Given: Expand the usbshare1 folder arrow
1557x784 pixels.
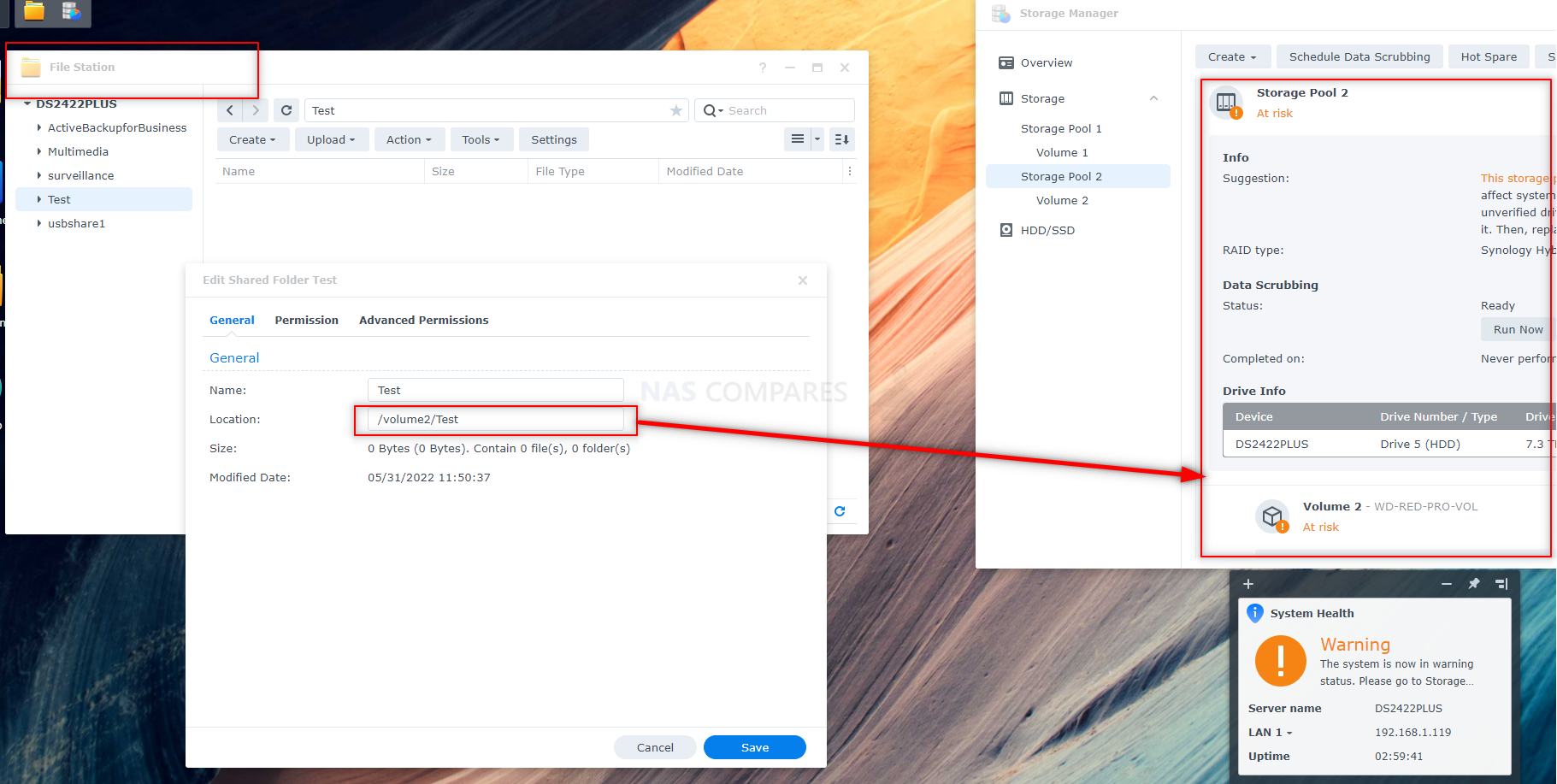Looking at the screenshot, I should tap(38, 223).
